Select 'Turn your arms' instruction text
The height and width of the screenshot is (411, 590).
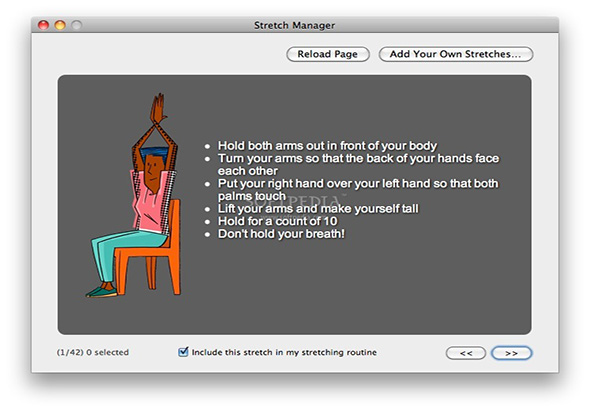pos(358,164)
